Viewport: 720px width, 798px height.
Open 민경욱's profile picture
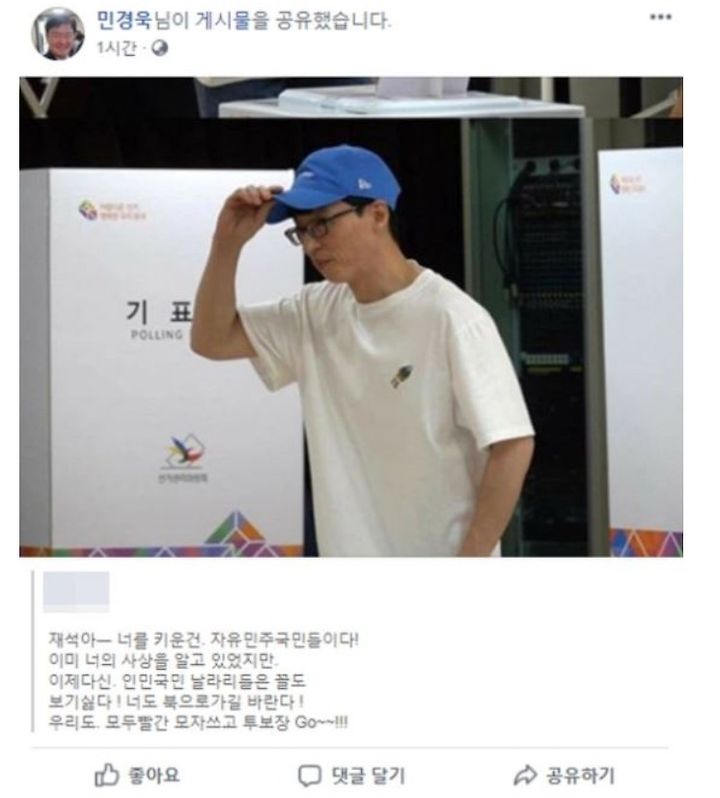(x=57, y=34)
